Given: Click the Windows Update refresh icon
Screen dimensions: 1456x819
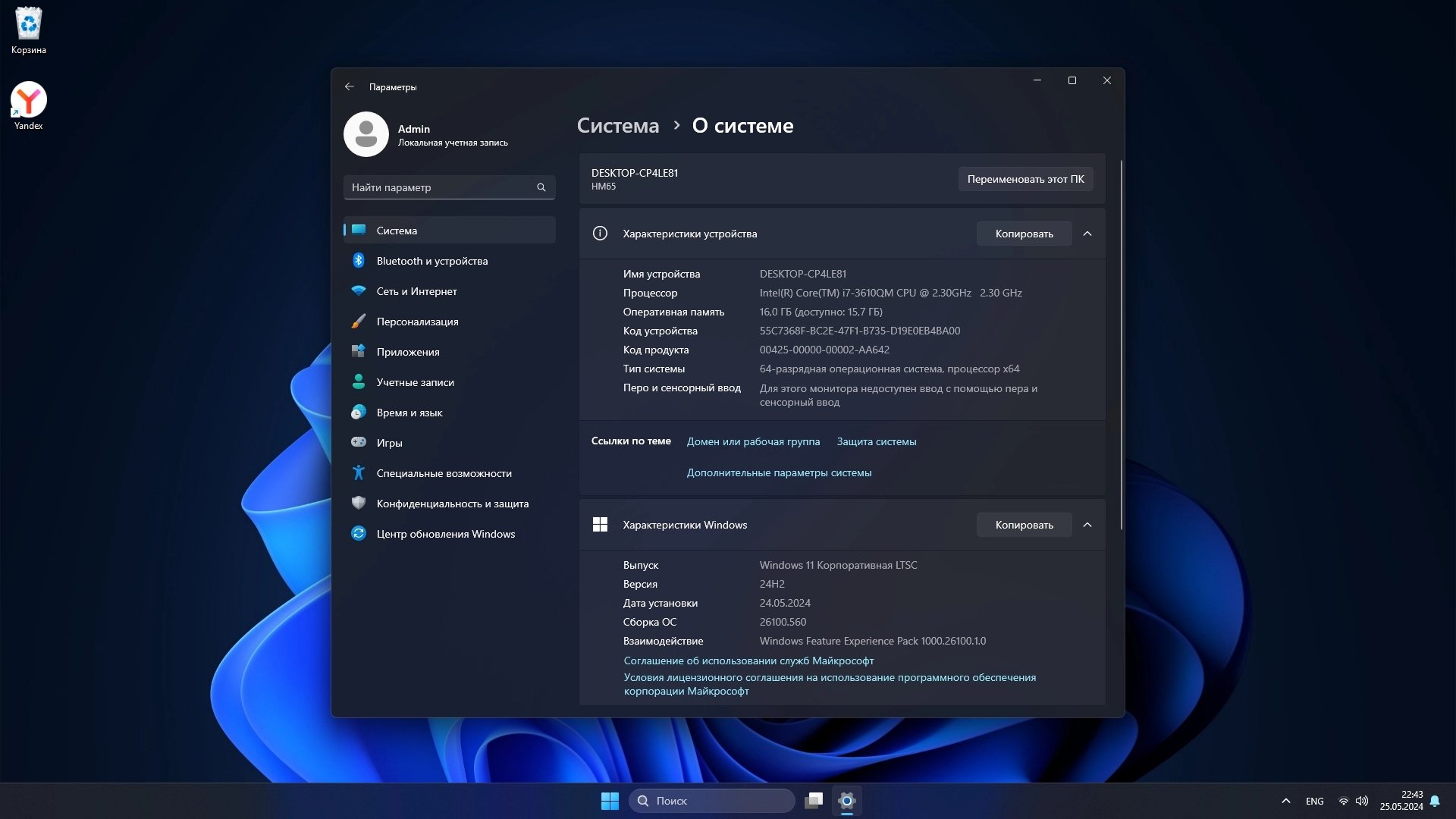Looking at the screenshot, I should (x=359, y=533).
